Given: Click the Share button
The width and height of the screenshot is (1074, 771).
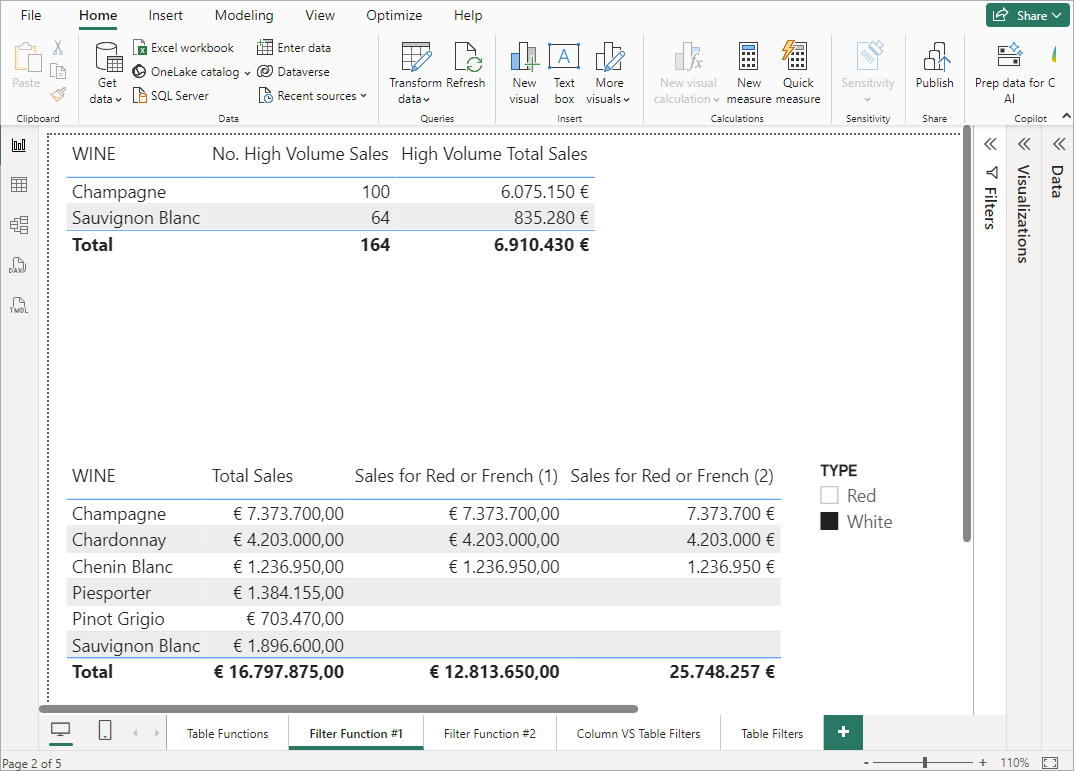Looking at the screenshot, I should pos(1024,15).
